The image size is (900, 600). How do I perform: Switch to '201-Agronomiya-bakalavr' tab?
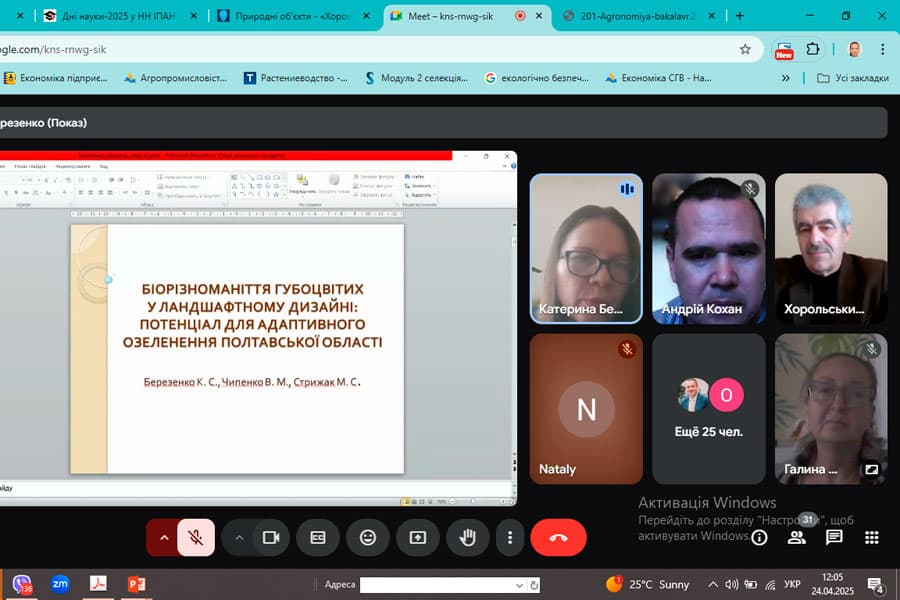coord(637,16)
